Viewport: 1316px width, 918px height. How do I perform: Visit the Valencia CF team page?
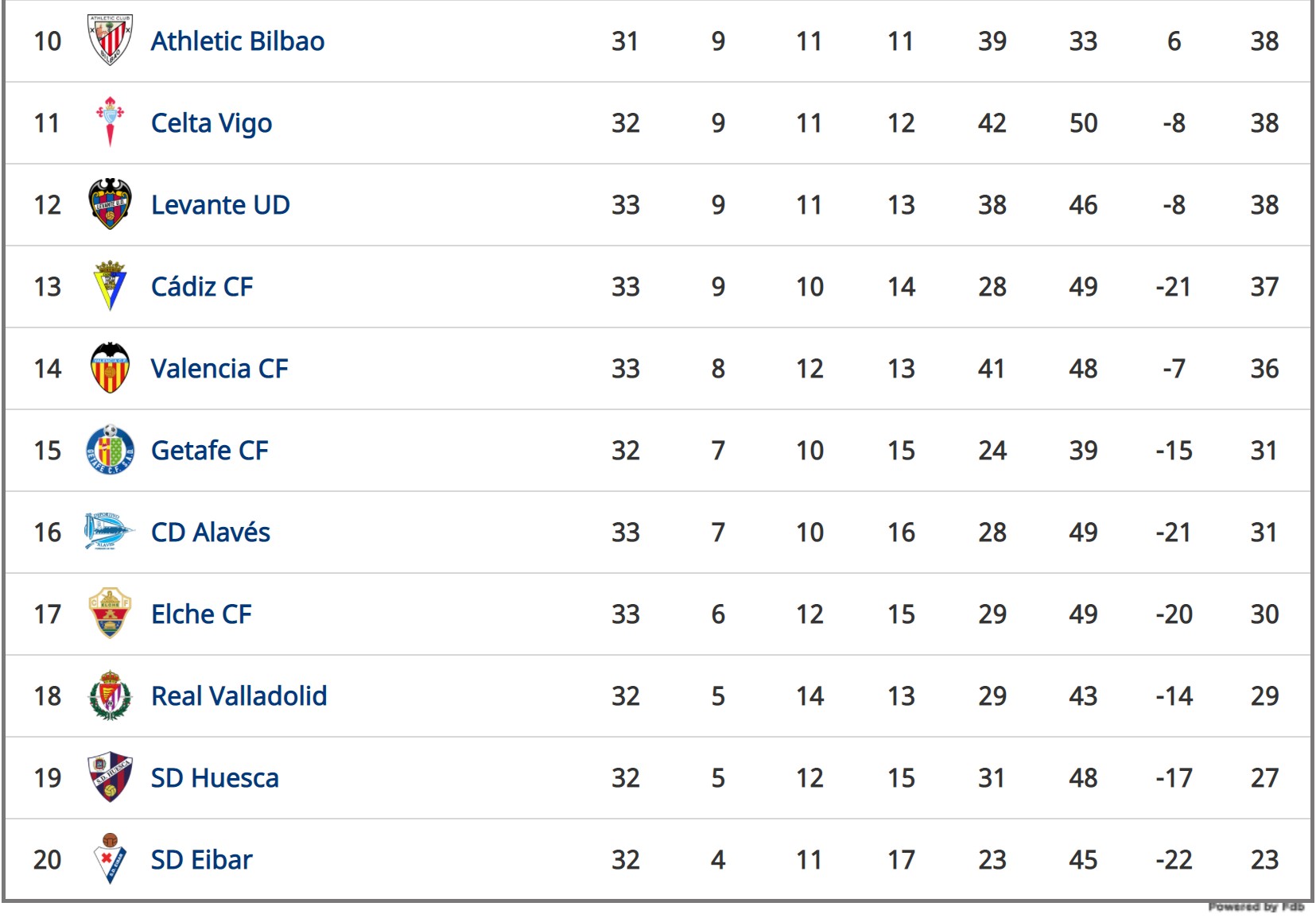click(219, 369)
